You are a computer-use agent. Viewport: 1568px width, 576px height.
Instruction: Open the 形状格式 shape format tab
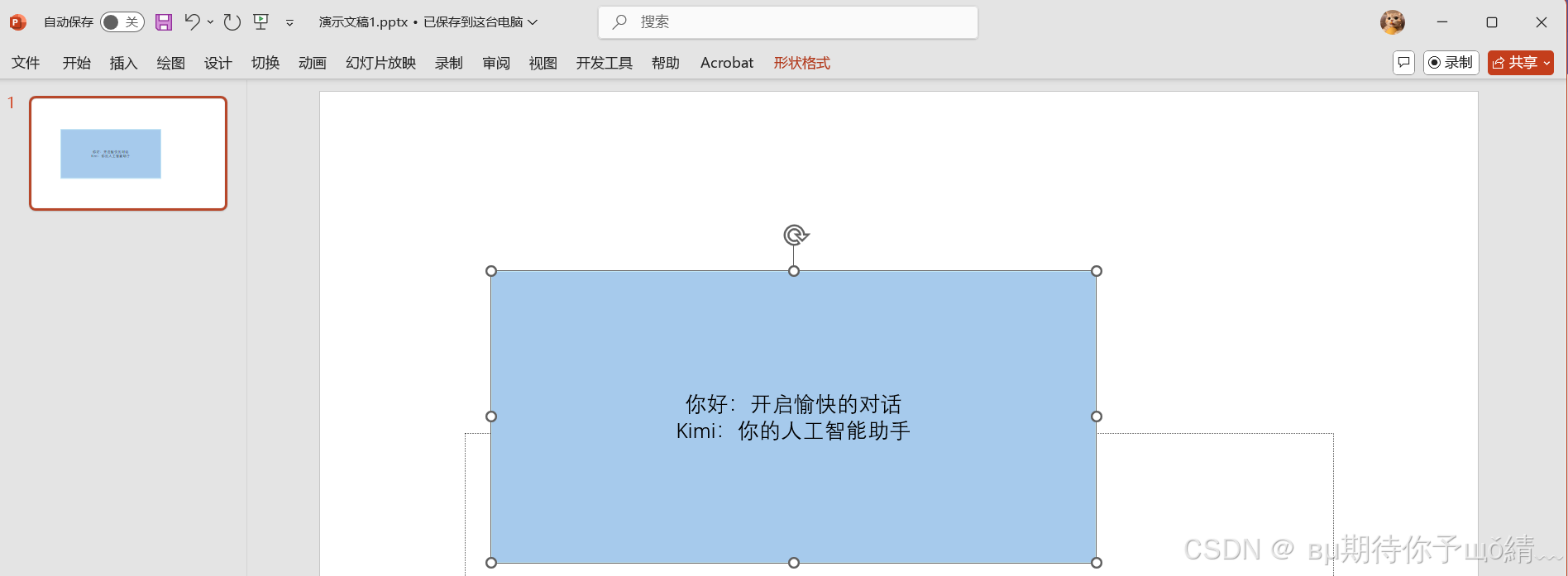(802, 63)
